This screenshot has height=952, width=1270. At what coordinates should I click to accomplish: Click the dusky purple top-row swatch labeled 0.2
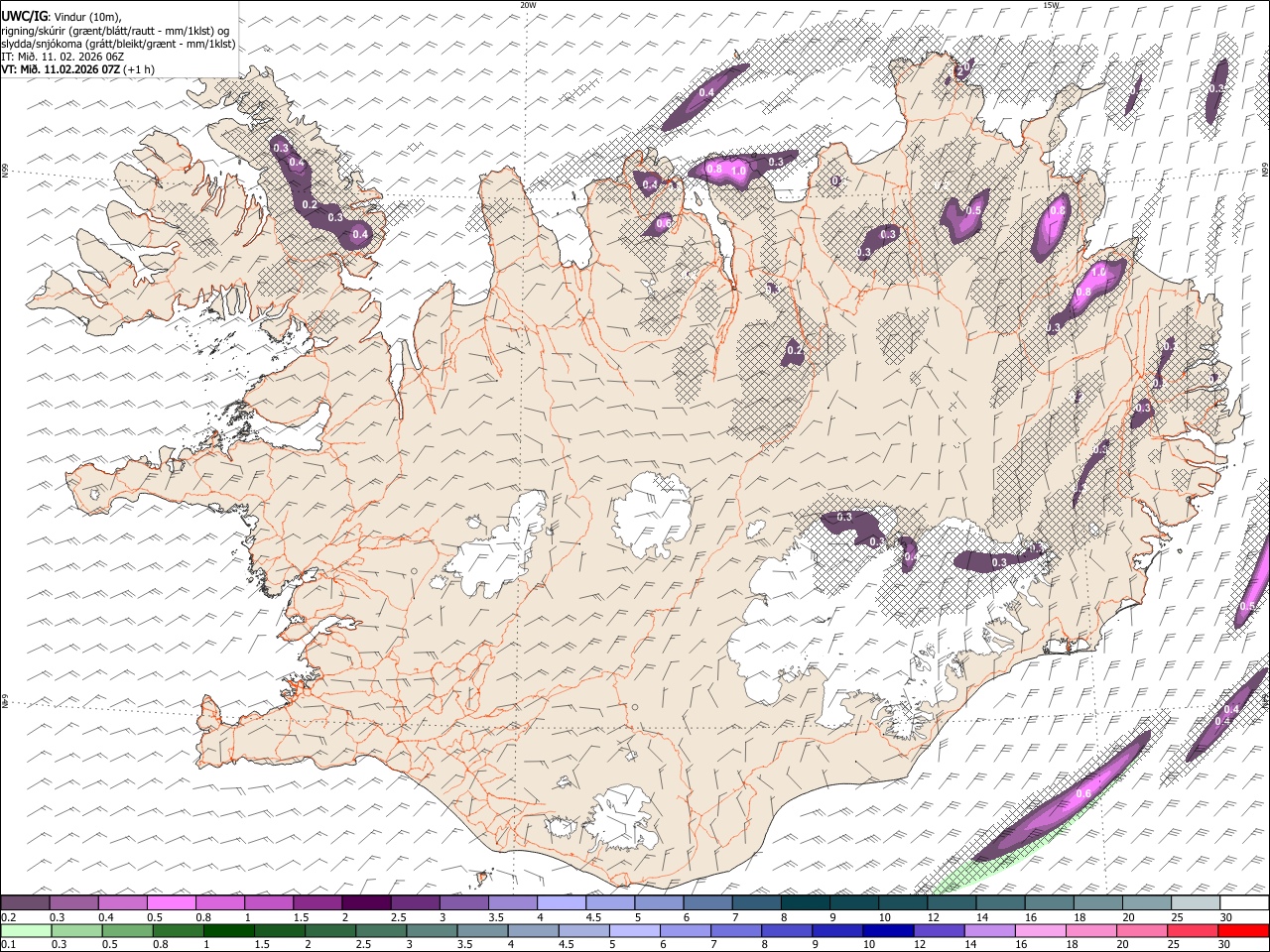(x=25, y=902)
